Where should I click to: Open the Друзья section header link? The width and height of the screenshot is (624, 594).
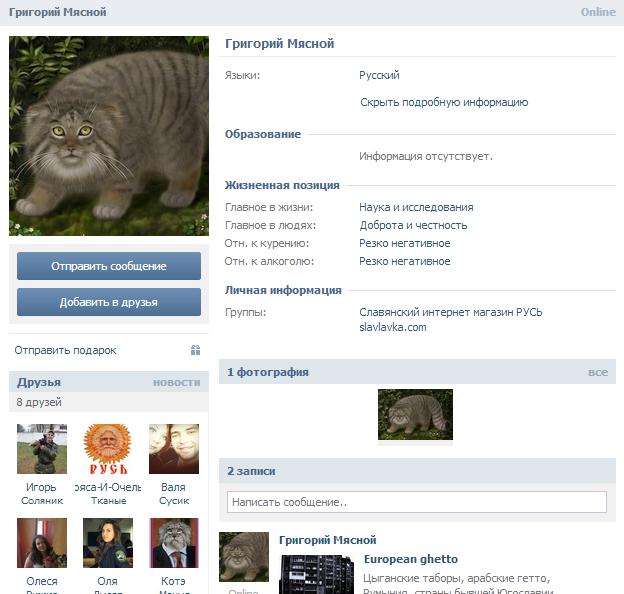(39, 382)
